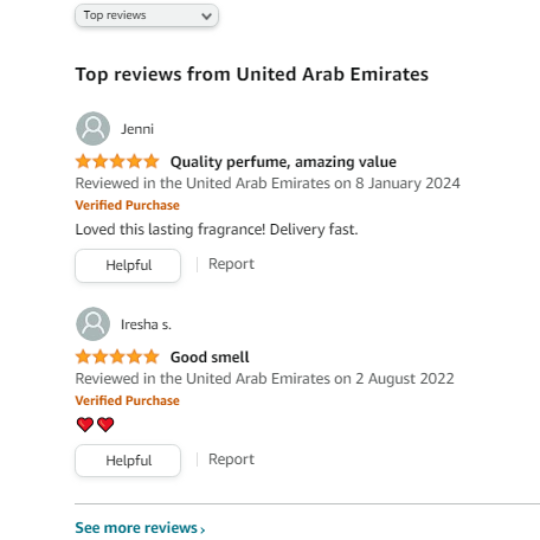Open the Top reviews sort dropdown

147,15
